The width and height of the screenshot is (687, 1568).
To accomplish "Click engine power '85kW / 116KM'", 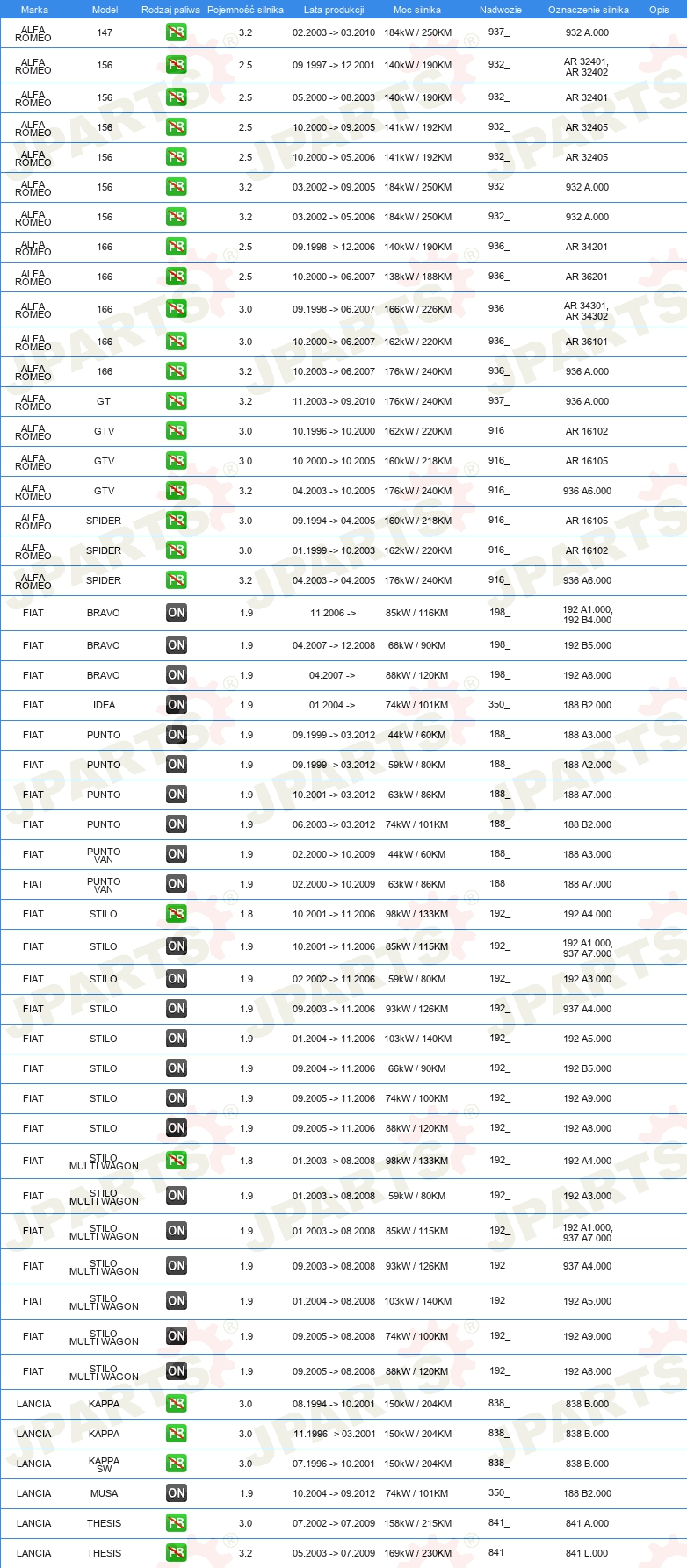I will tap(417, 613).
